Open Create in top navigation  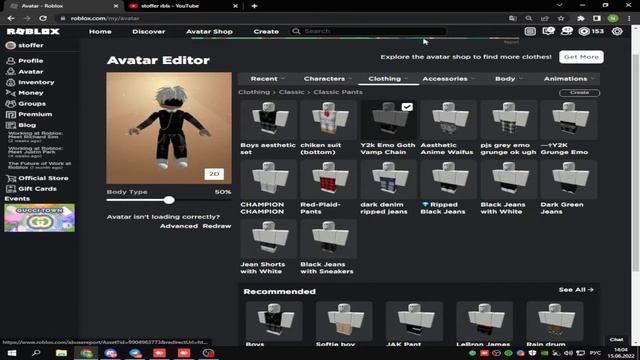point(266,31)
